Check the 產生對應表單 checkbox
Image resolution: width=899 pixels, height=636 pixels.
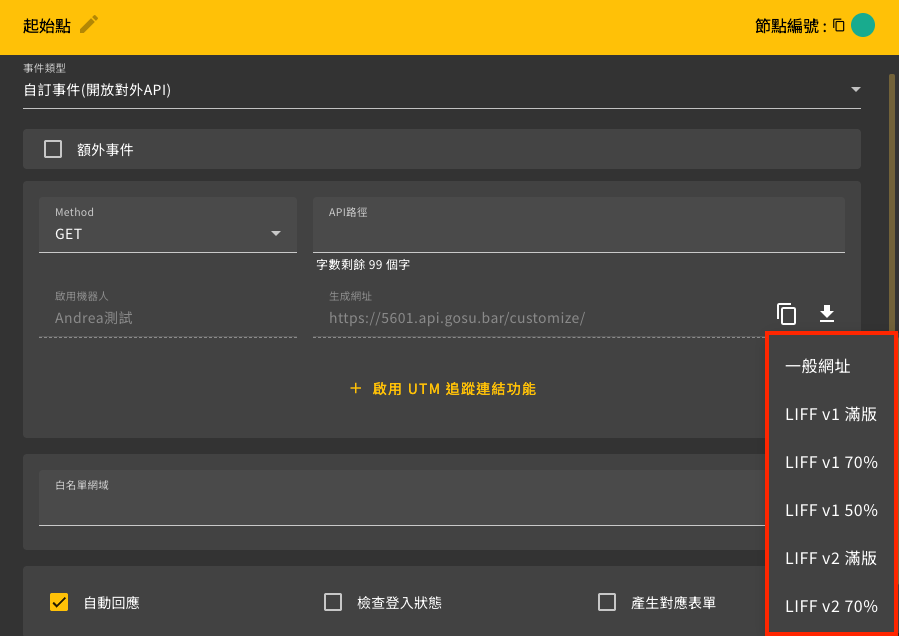tap(607, 602)
